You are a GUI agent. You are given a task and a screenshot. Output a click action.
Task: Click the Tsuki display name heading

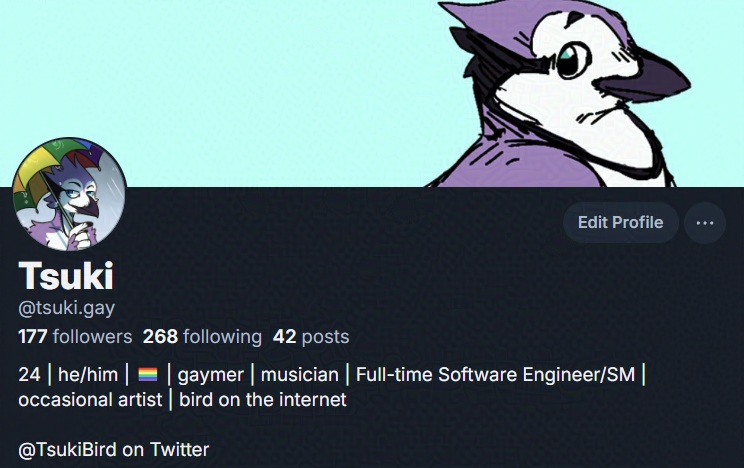click(x=66, y=276)
